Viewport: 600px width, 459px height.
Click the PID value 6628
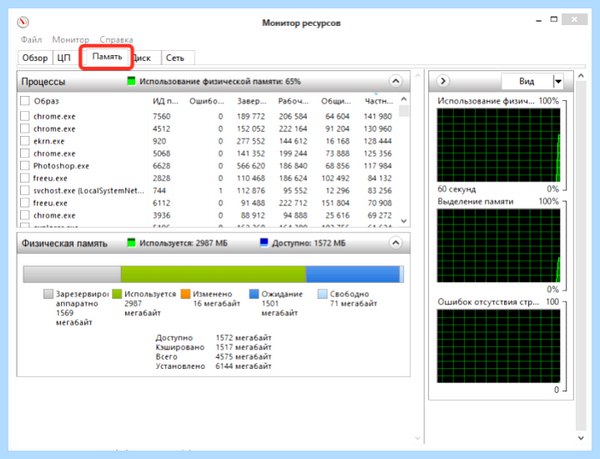click(161, 166)
